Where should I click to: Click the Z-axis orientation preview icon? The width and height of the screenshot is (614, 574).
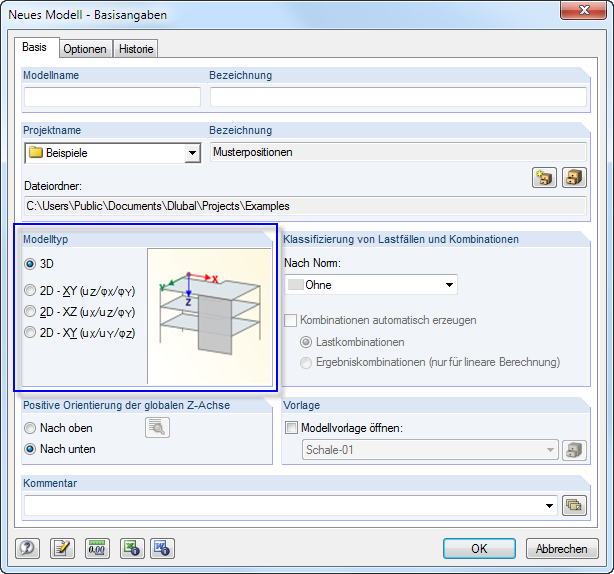coord(157,428)
